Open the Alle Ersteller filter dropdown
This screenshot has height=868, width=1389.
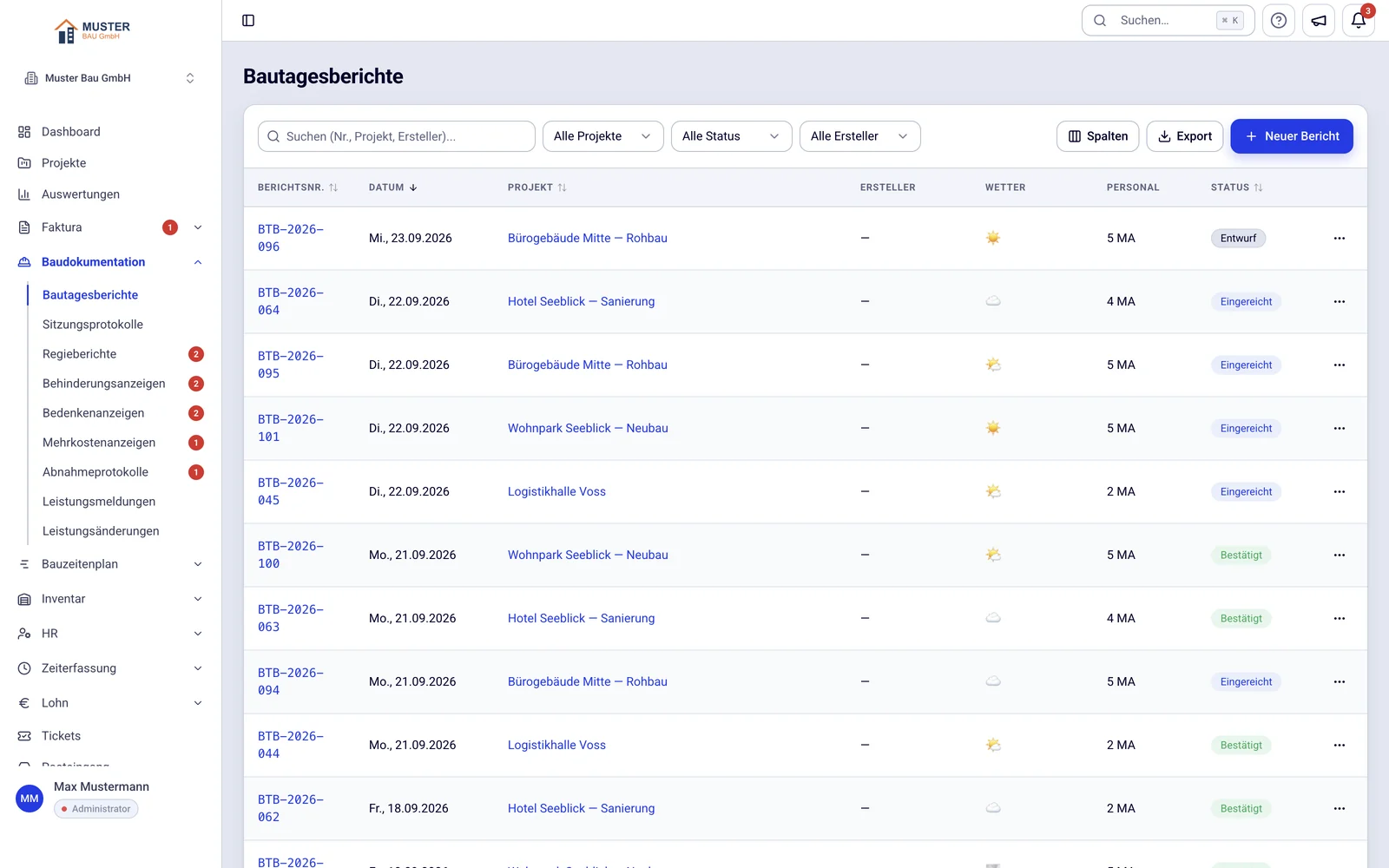click(860, 136)
